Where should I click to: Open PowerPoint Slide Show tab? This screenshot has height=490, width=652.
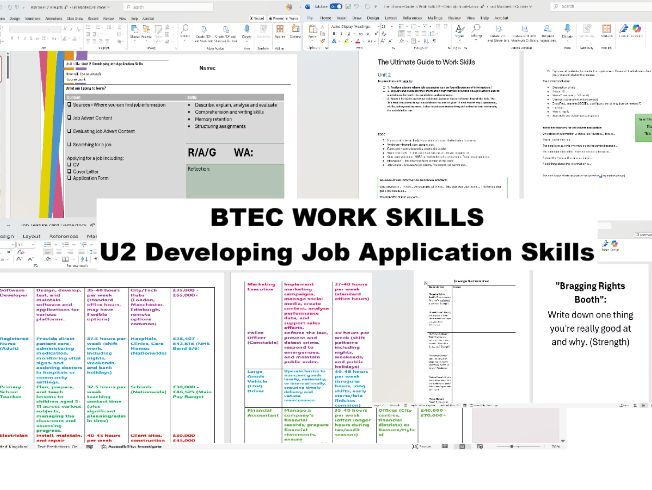click(x=75, y=19)
